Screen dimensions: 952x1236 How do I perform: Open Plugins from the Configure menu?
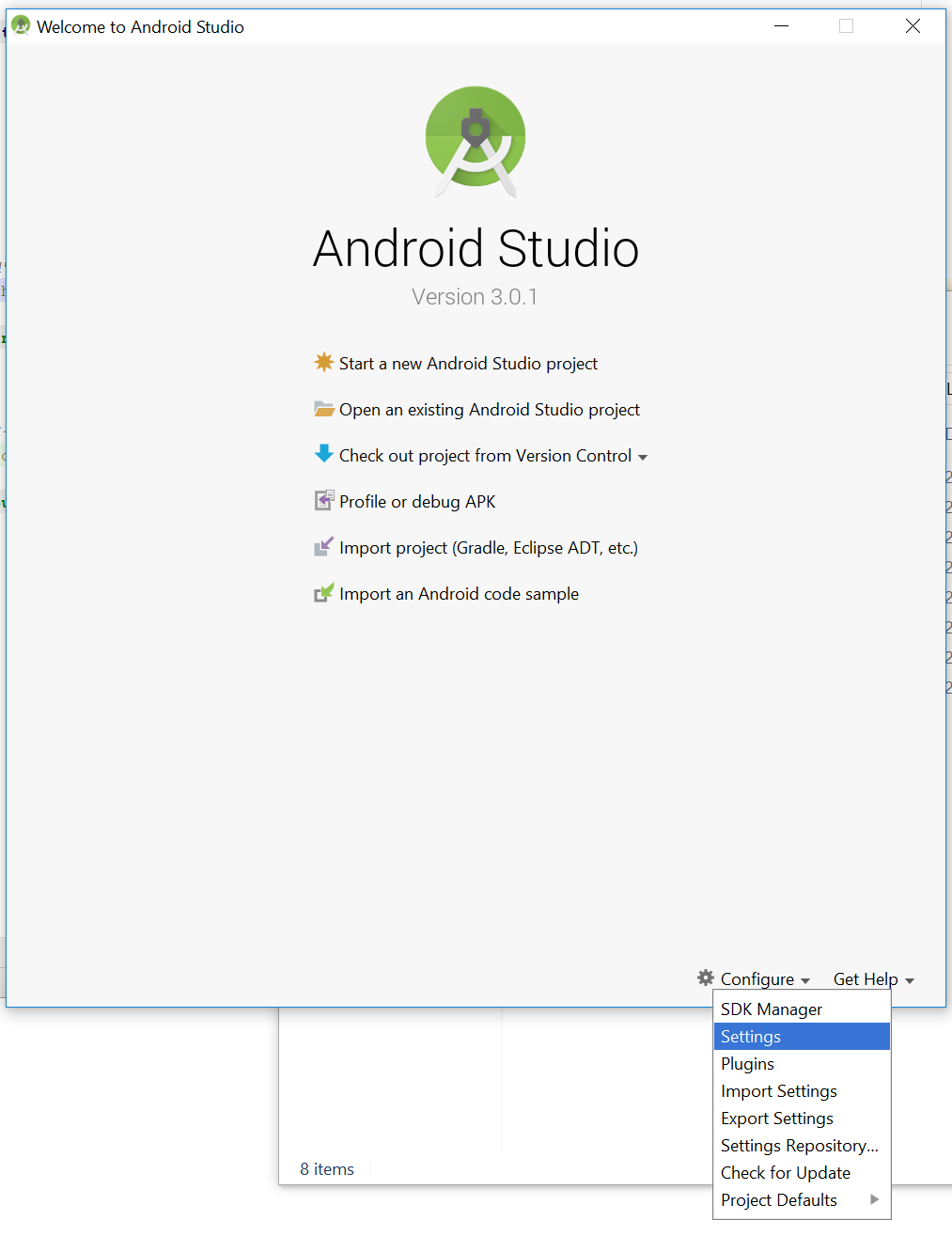(x=802, y=1063)
